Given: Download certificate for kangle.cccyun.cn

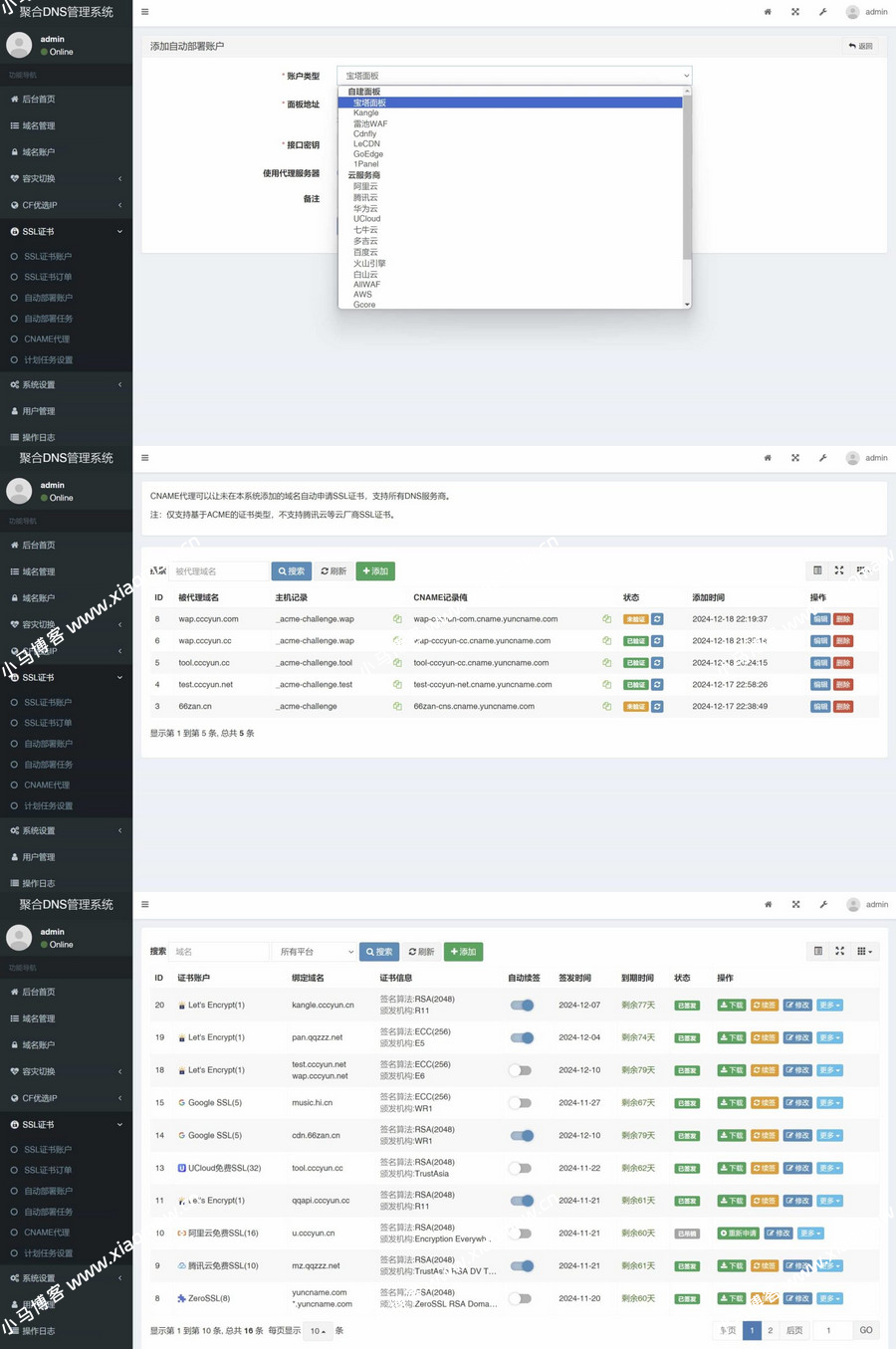Looking at the screenshot, I should [x=732, y=1006].
